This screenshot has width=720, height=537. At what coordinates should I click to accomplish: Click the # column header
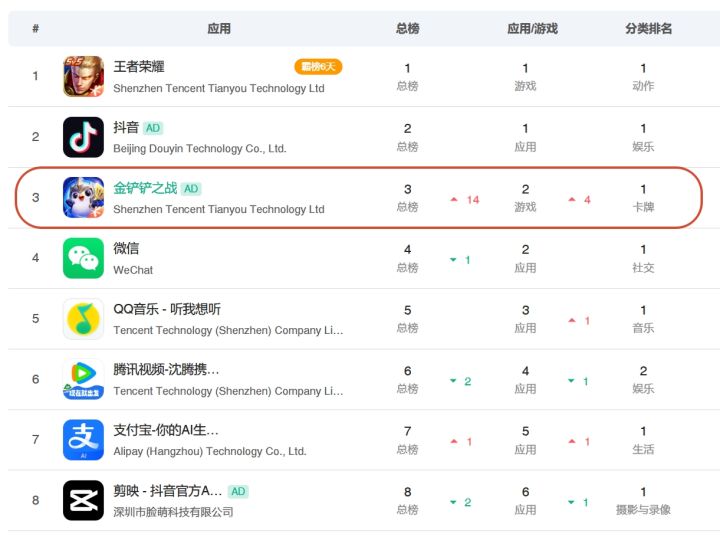(x=35, y=28)
